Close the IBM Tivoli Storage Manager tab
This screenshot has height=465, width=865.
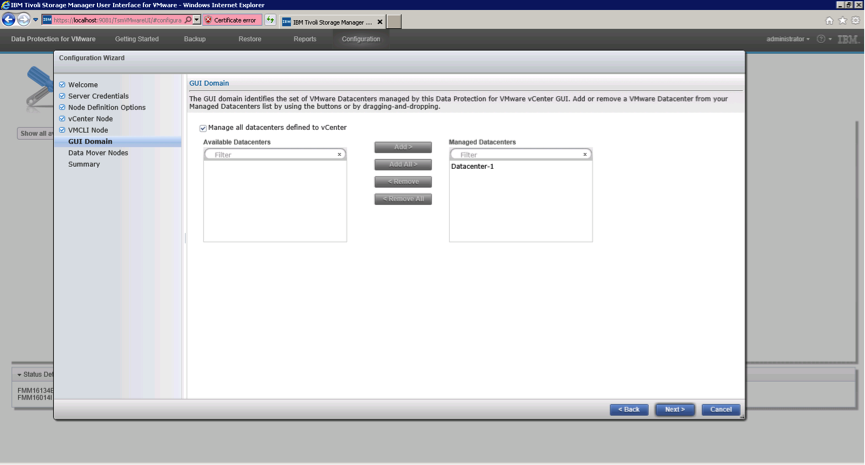(x=380, y=22)
